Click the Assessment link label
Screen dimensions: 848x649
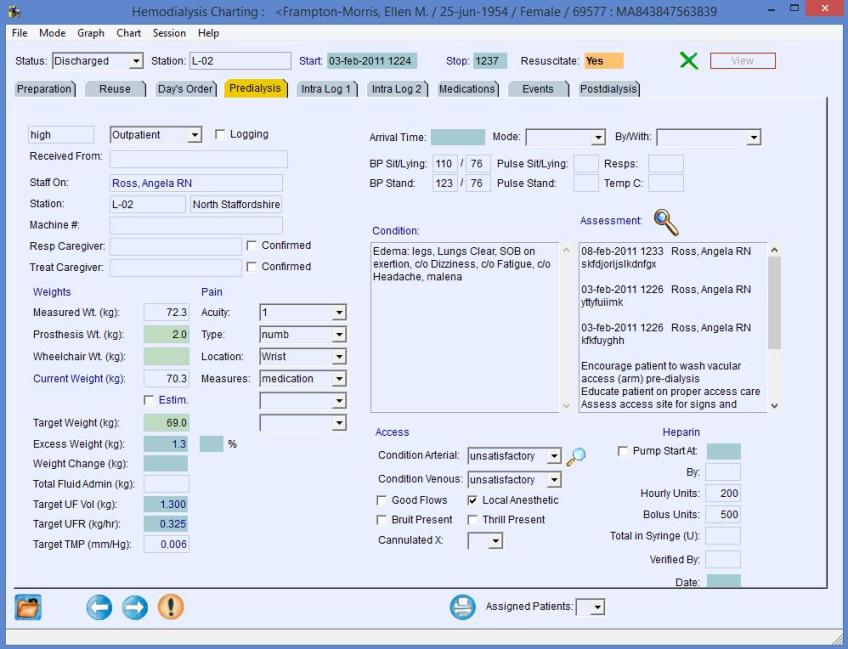pyautogui.click(x=611, y=221)
